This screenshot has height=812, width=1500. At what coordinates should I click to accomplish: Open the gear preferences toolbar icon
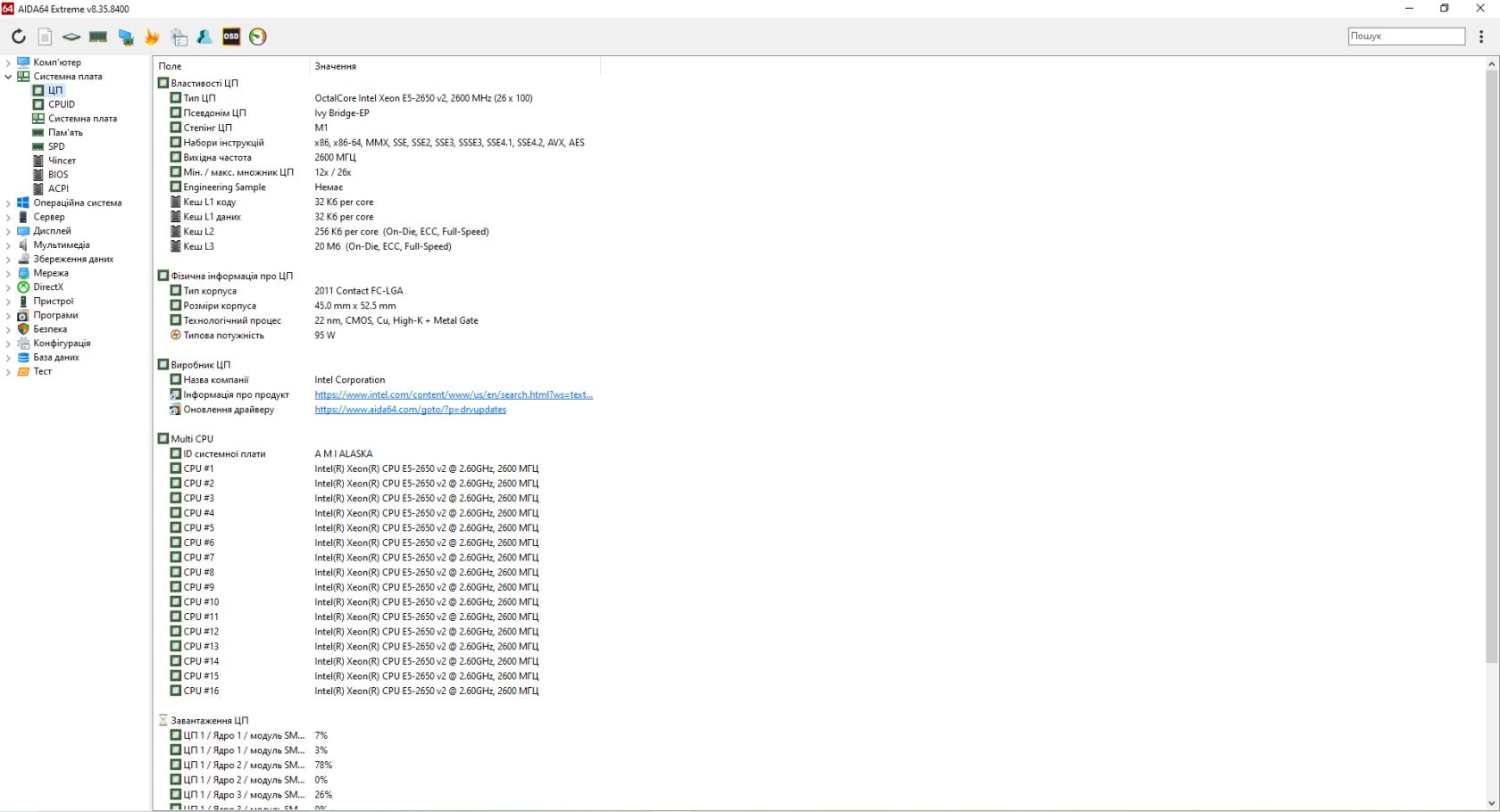[x=179, y=37]
